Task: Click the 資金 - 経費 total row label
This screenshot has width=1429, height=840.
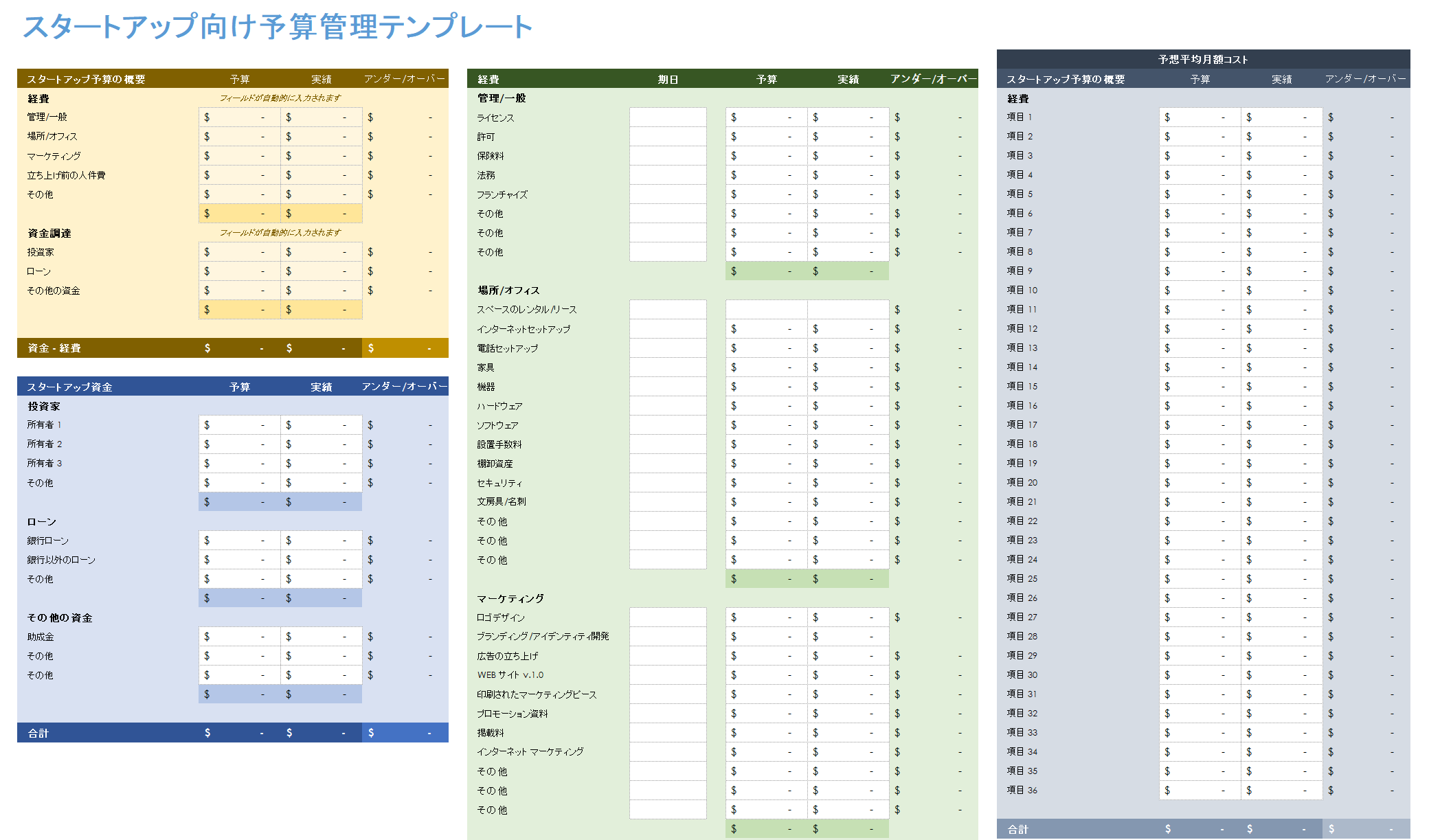Action: tap(54, 348)
